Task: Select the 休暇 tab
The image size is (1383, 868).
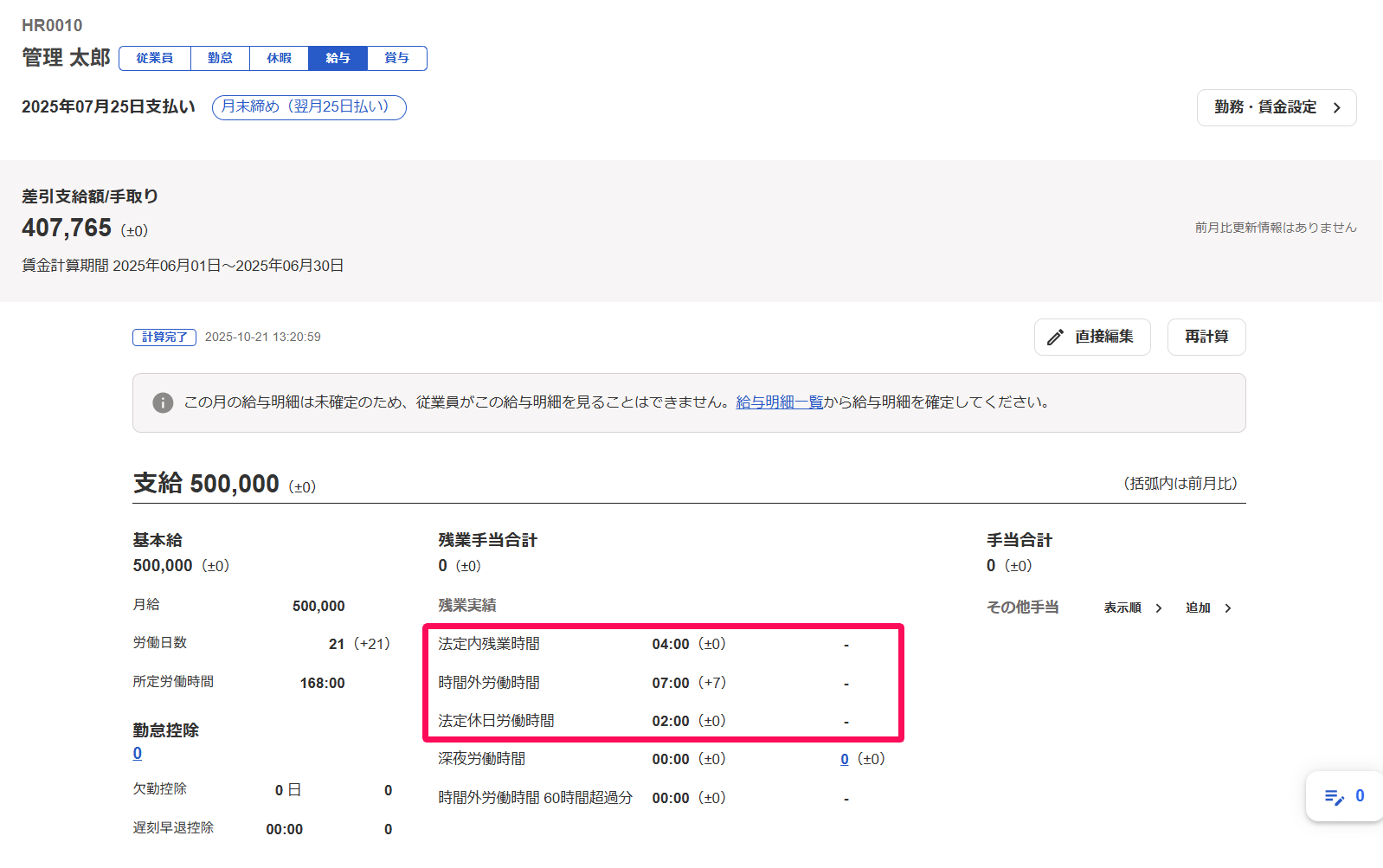Action: coord(279,58)
